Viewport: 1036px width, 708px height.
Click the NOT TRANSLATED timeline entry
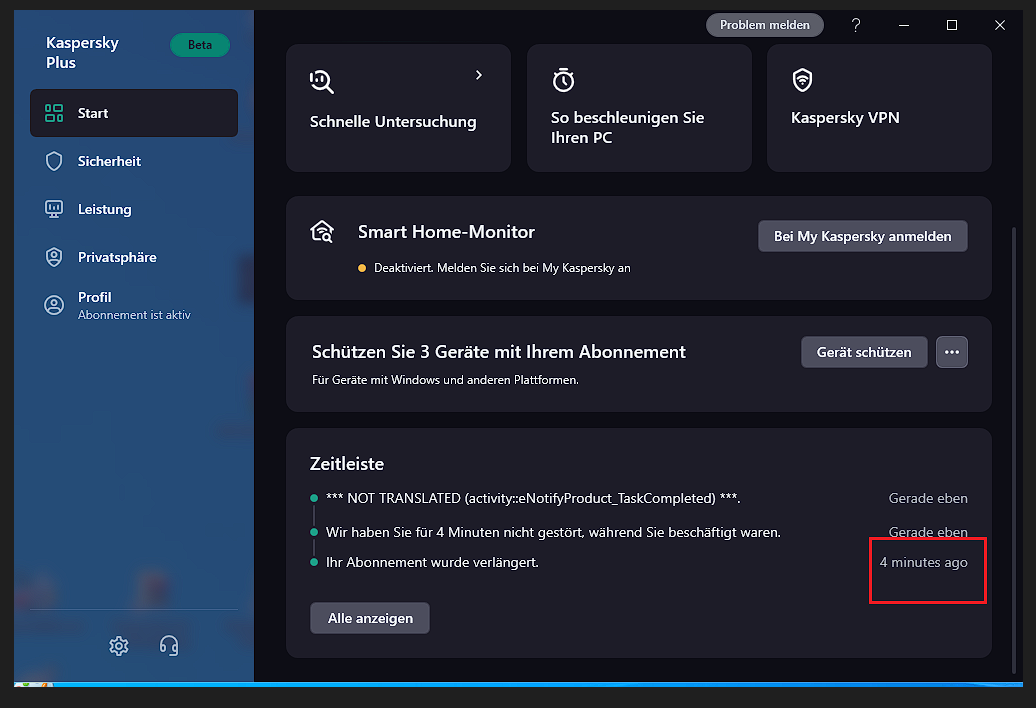point(533,499)
